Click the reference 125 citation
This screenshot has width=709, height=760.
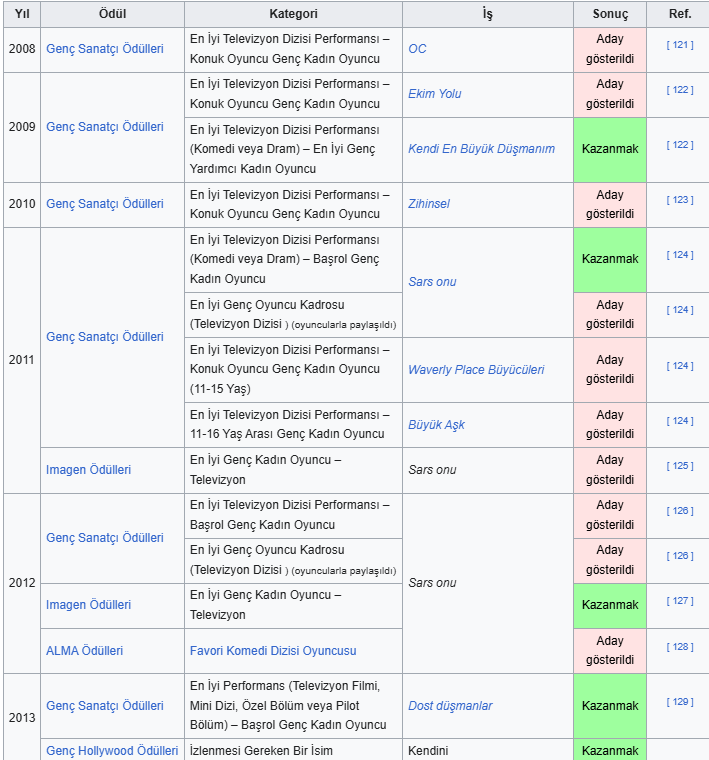(x=680, y=466)
